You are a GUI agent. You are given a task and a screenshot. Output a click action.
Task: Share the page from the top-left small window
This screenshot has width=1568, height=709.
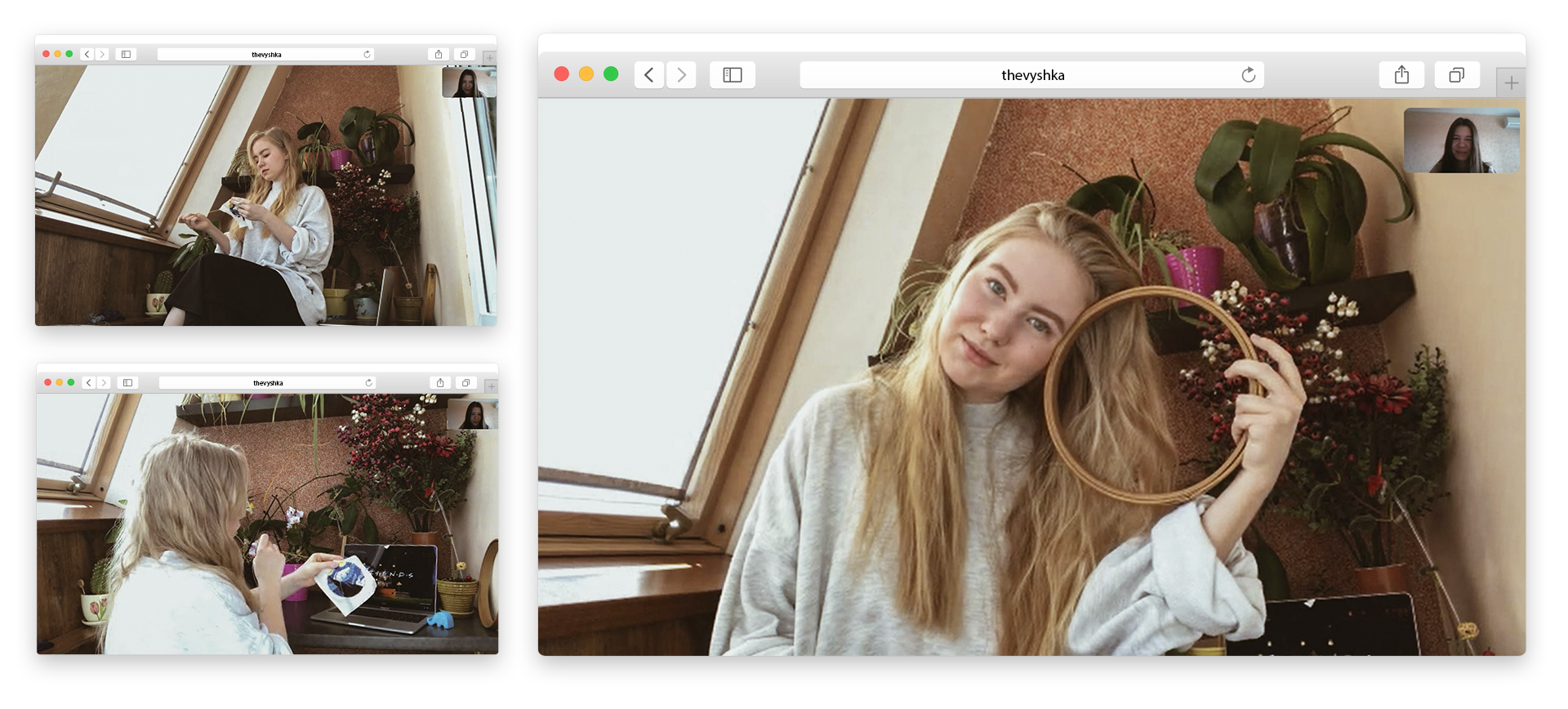coord(439,55)
